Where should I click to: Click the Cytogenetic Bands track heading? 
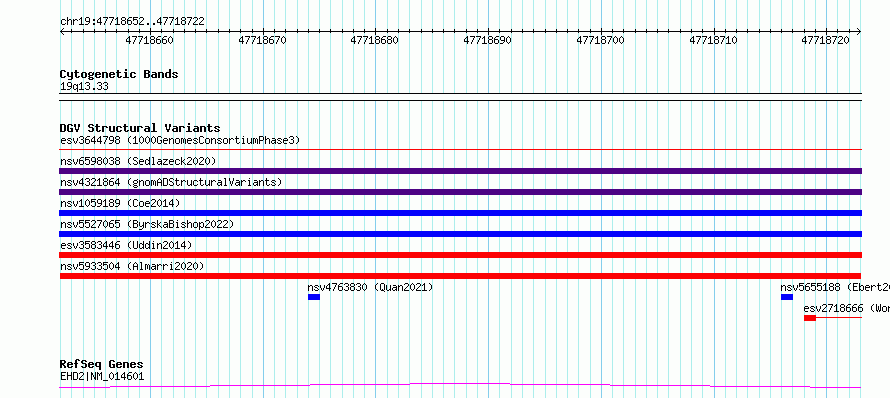click(119, 74)
